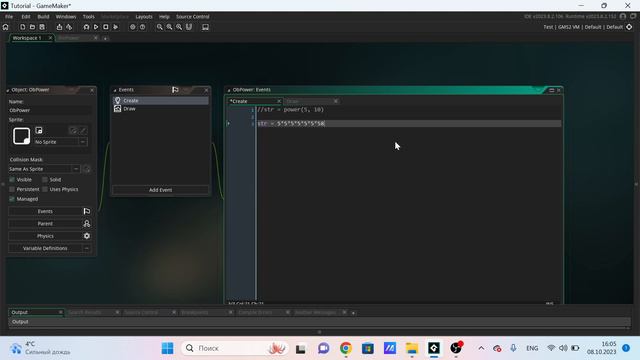Image resolution: width=640 pixels, height=360 pixels.
Task: Open the File menu
Action: coord(9,17)
